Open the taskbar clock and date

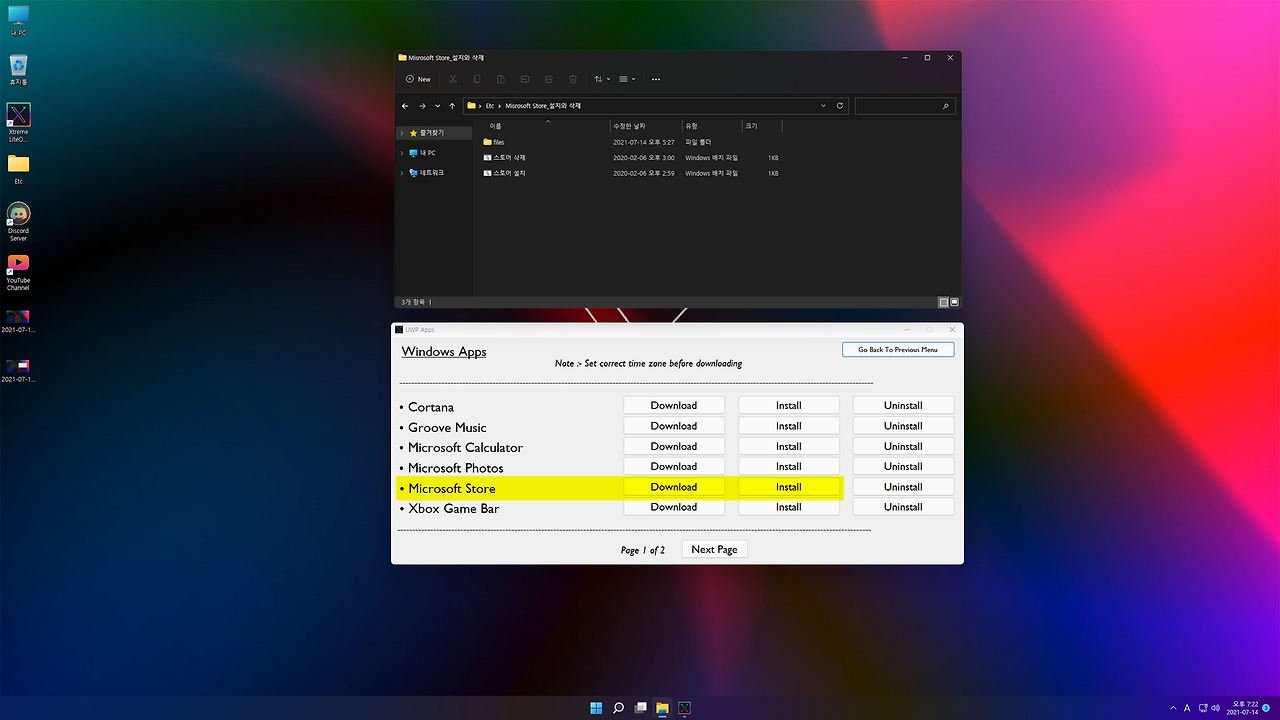click(x=1241, y=708)
